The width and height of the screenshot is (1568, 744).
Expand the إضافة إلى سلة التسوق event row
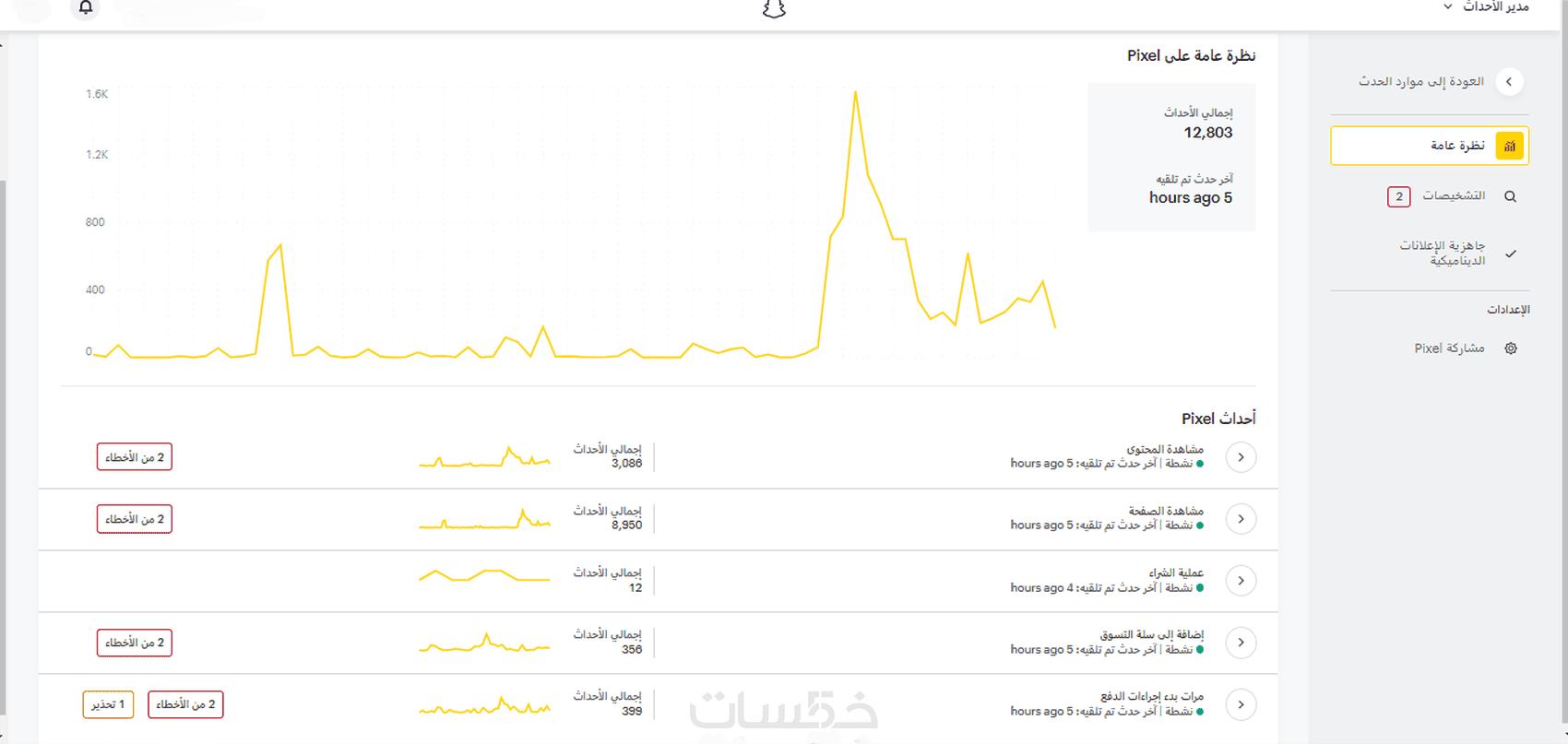coord(1241,643)
